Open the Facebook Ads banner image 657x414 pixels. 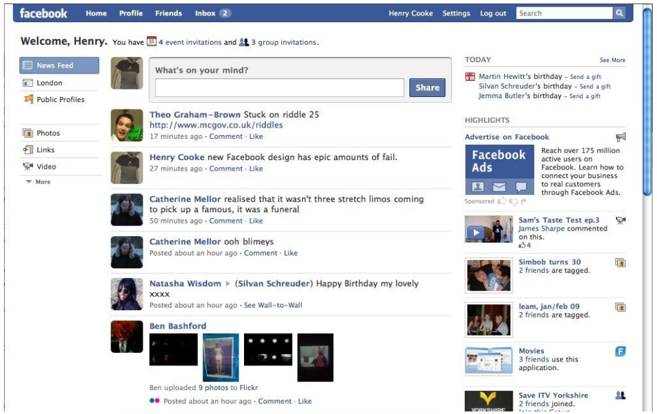click(499, 170)
